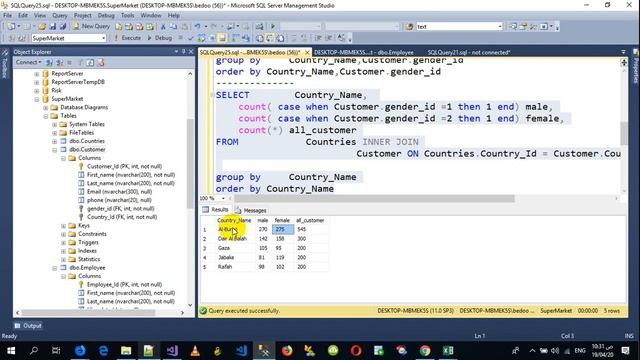The height and width of the screenshot is (360, 640).
Task: Click the Cut toolbar icon
Action: (x=163, y=27)
